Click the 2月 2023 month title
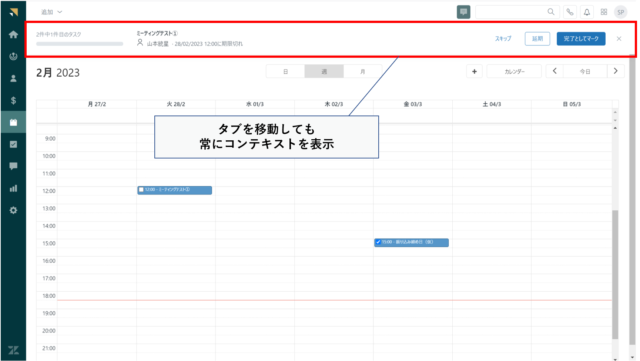Screen dimensions: 640x361 (58, 73)
